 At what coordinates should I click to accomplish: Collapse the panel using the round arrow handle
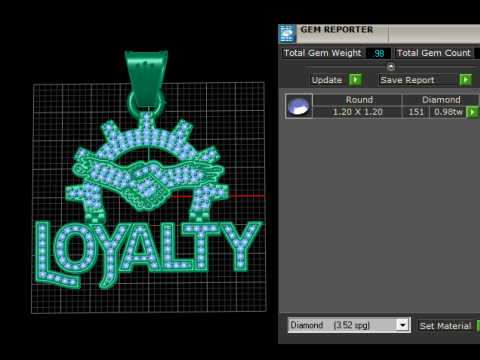tap(391, 67)
